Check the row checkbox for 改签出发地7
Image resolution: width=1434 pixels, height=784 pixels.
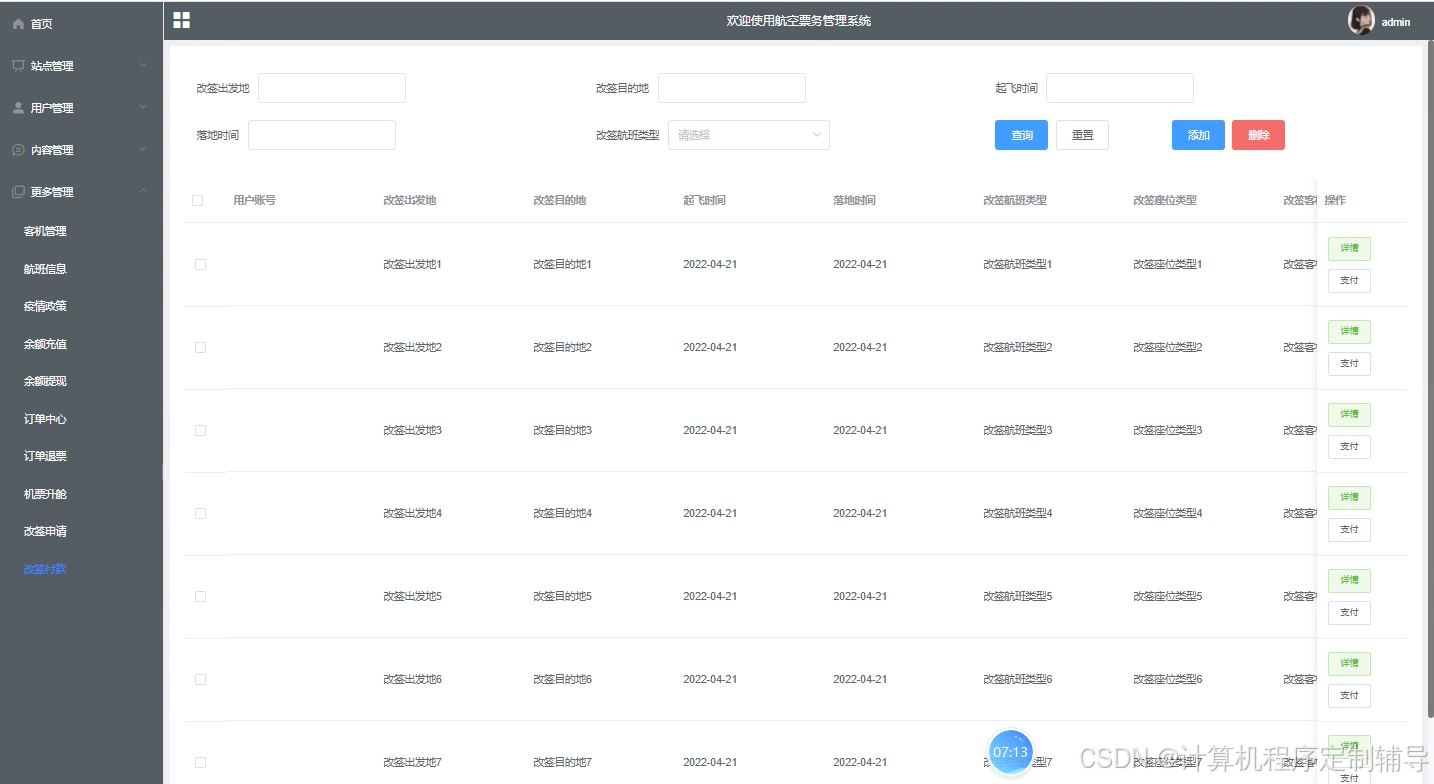tap(200, 762)
